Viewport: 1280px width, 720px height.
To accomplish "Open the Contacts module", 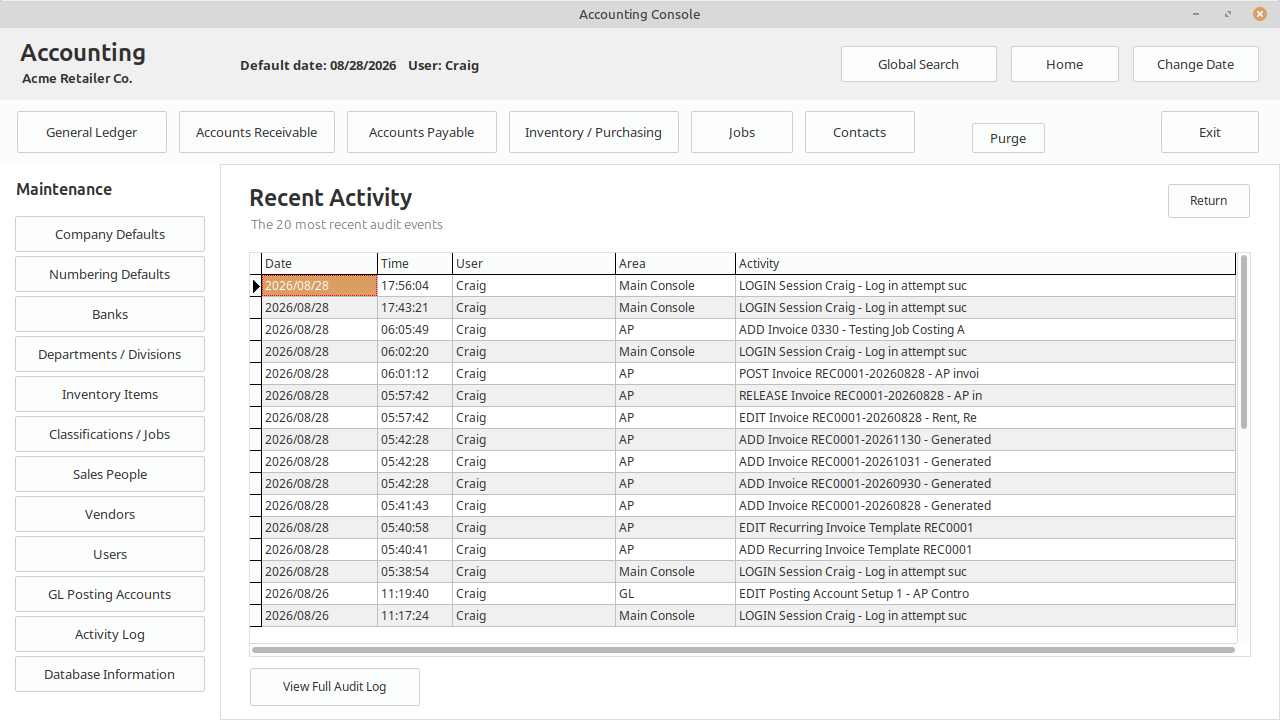I will [859, 132].
